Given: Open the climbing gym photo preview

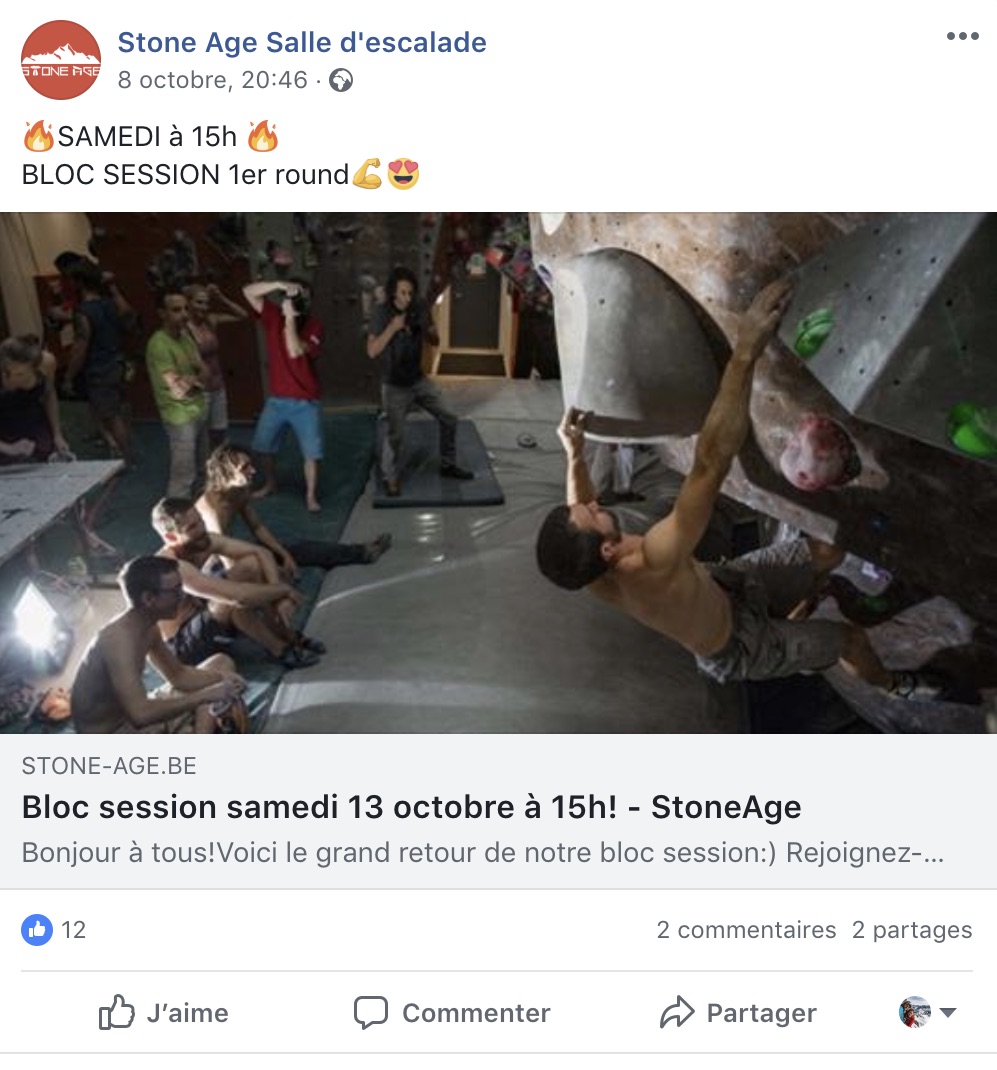Looking at the screenshot, I should pyautogui.click(x=498, y=473).
